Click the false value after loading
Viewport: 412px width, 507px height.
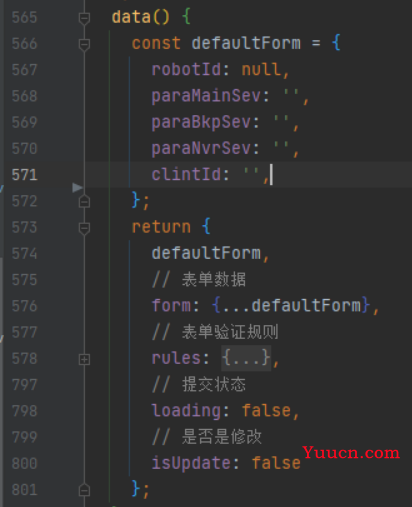(x=266, y=411)
